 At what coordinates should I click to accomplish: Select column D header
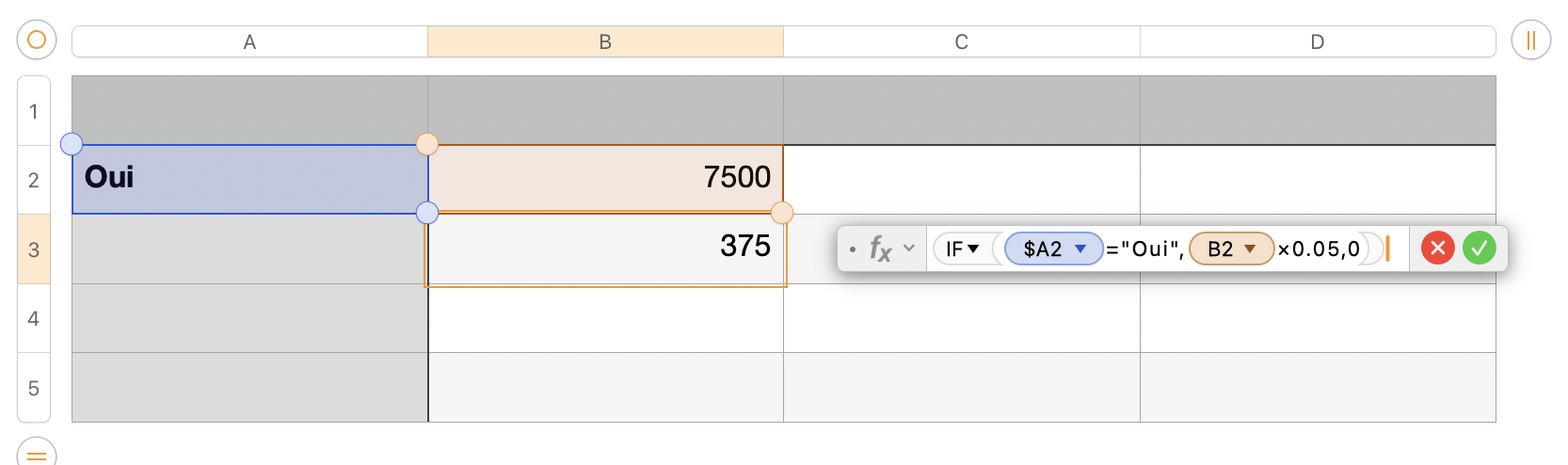click(x=1317, y=41)
